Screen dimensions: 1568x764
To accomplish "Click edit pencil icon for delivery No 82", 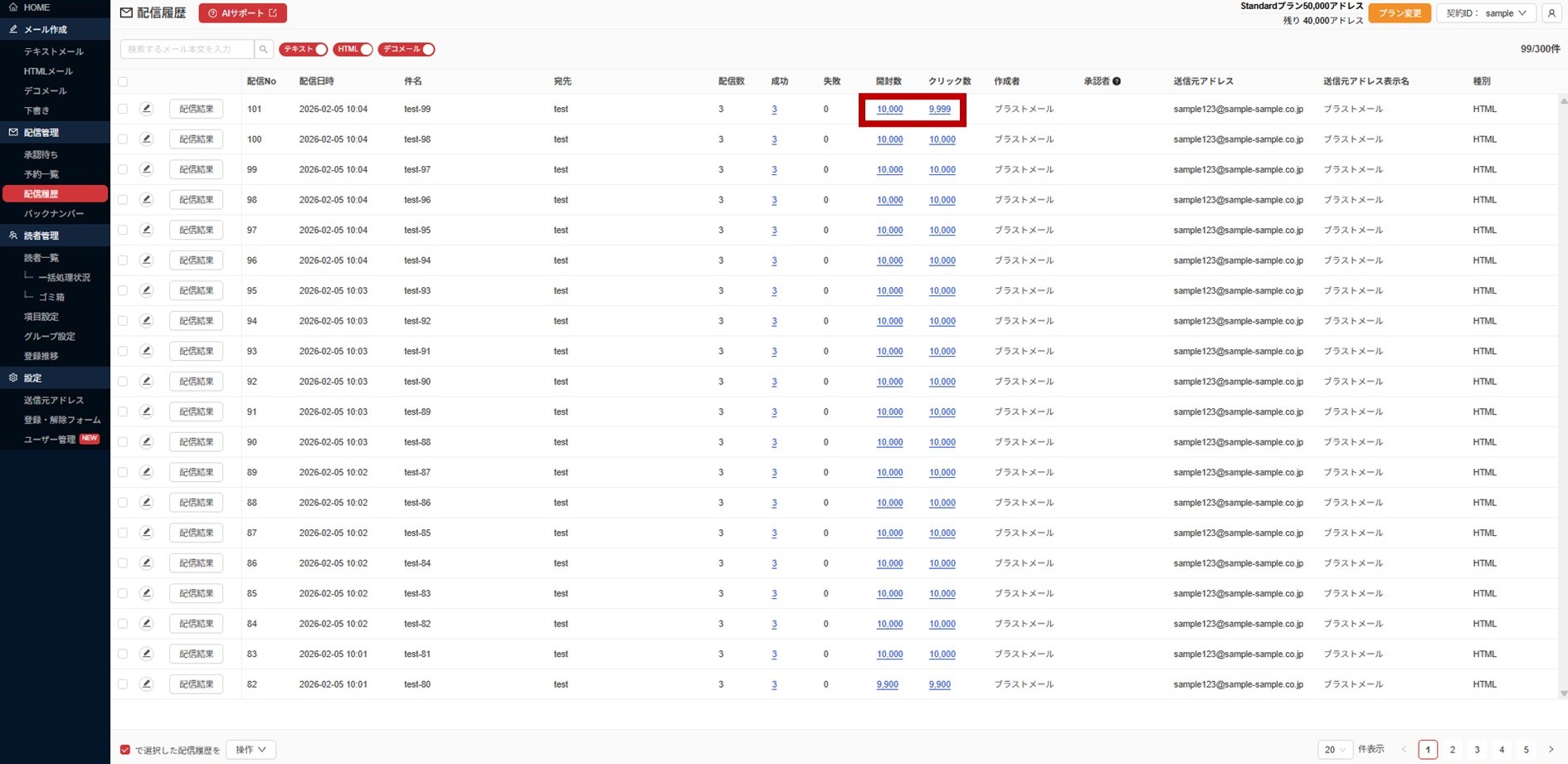I will (147, 684).
